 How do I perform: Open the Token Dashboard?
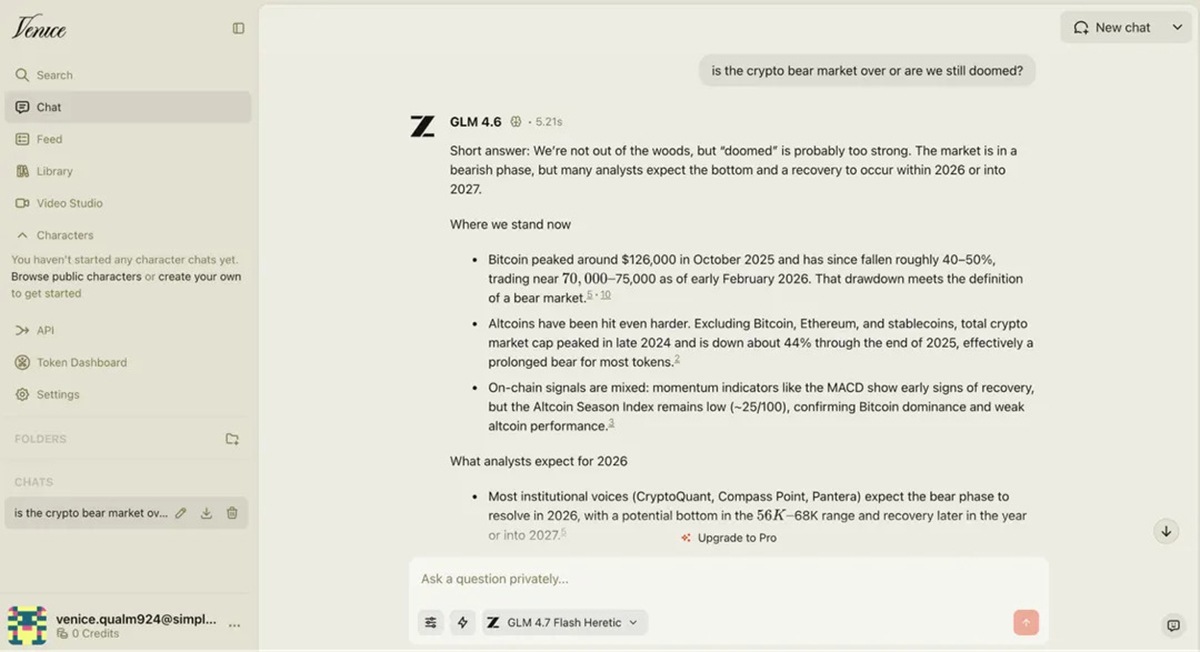(81, 362)
